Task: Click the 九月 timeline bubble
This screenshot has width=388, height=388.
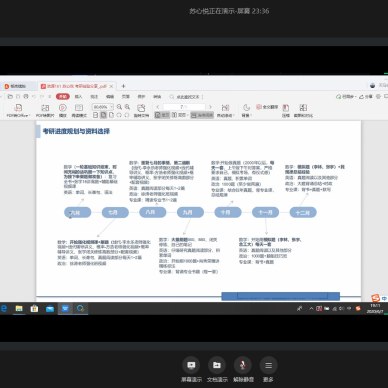Action: [x=190, y=212]
